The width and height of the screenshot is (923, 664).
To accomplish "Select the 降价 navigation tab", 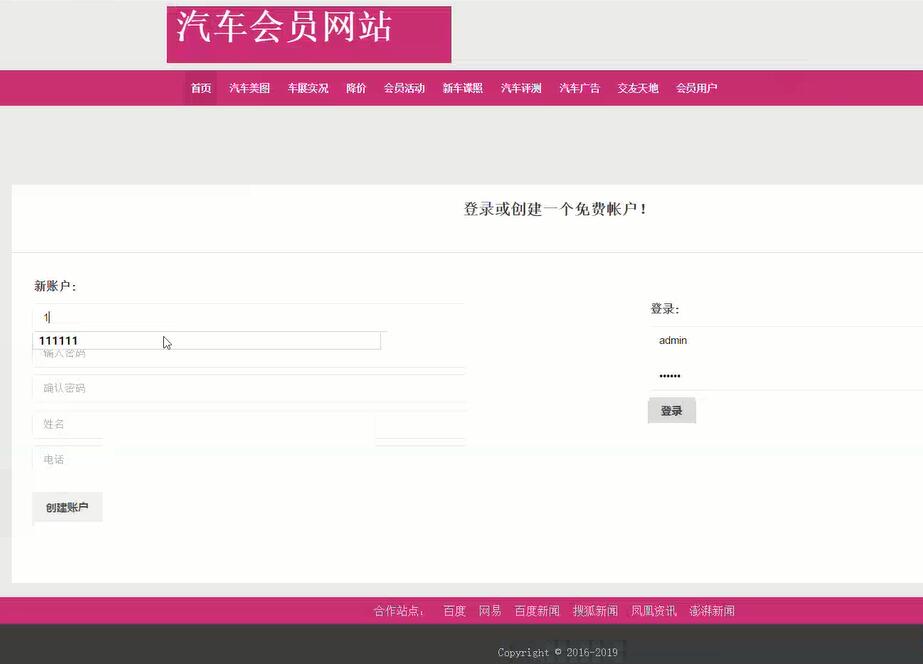I will point(356,88).
